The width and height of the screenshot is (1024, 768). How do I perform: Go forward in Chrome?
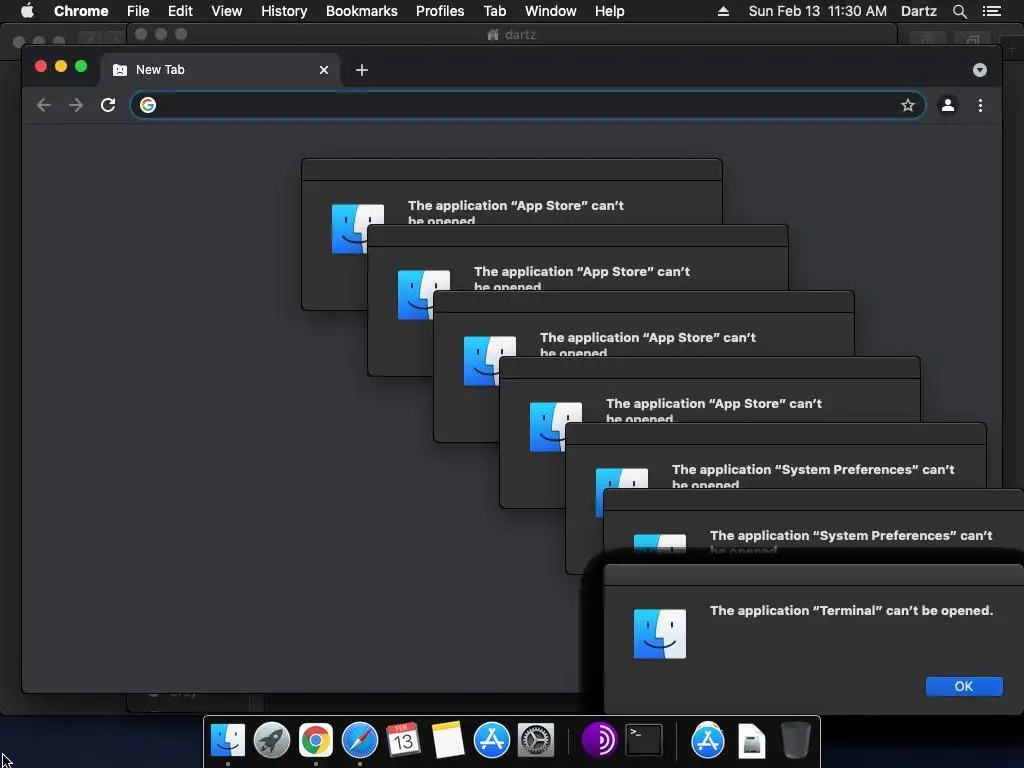[76, 105]
